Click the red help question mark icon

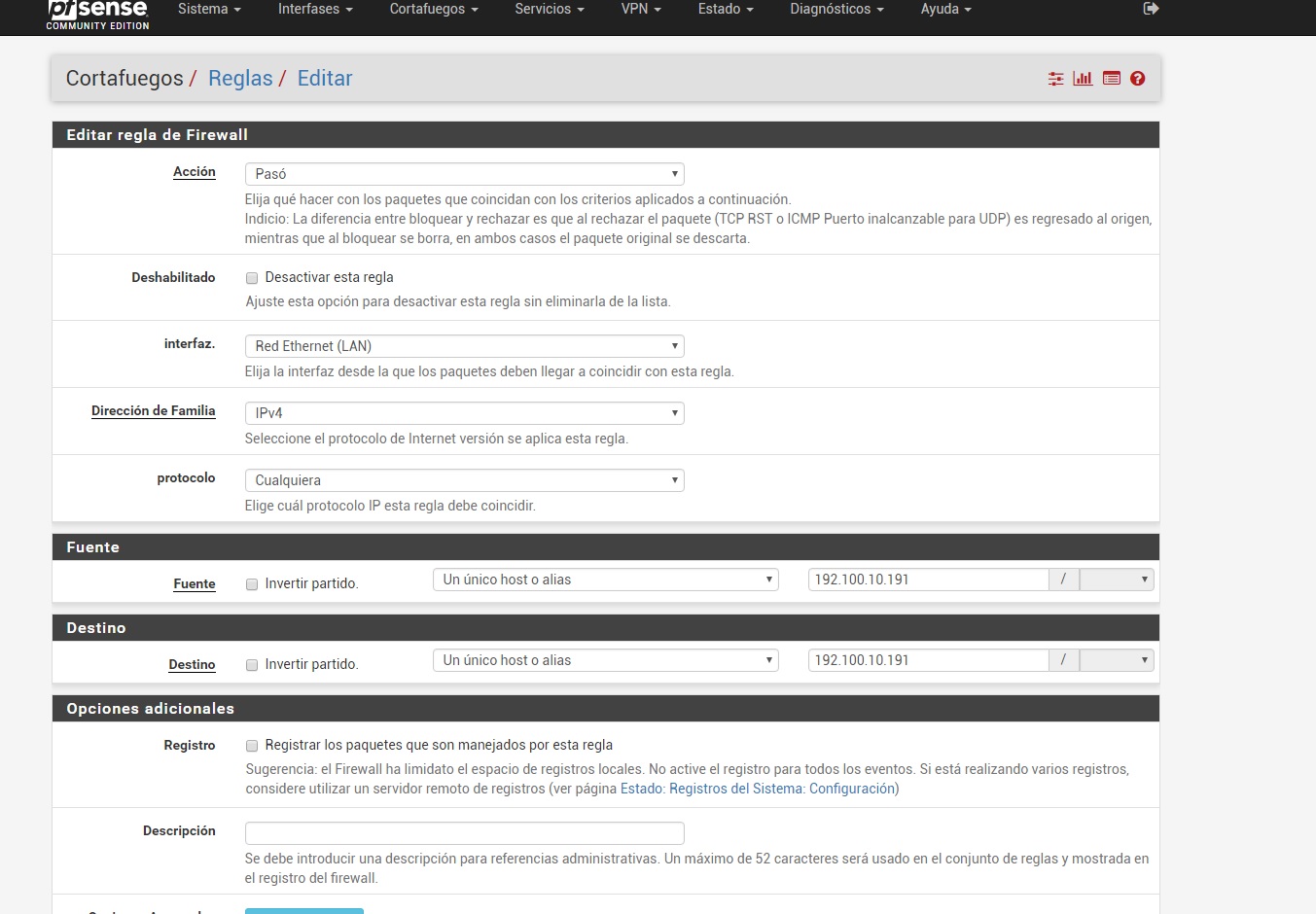coord(1137,79)
